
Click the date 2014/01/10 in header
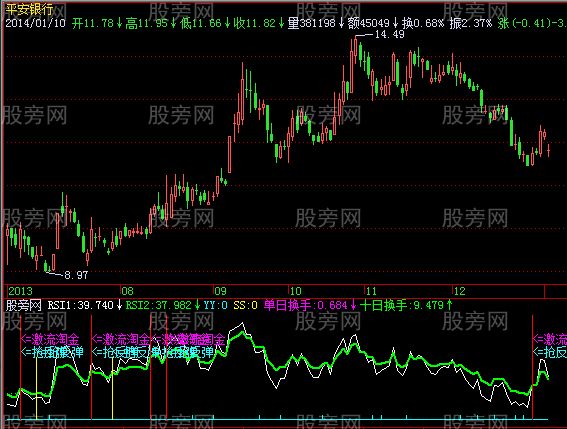tap(35, 24)
